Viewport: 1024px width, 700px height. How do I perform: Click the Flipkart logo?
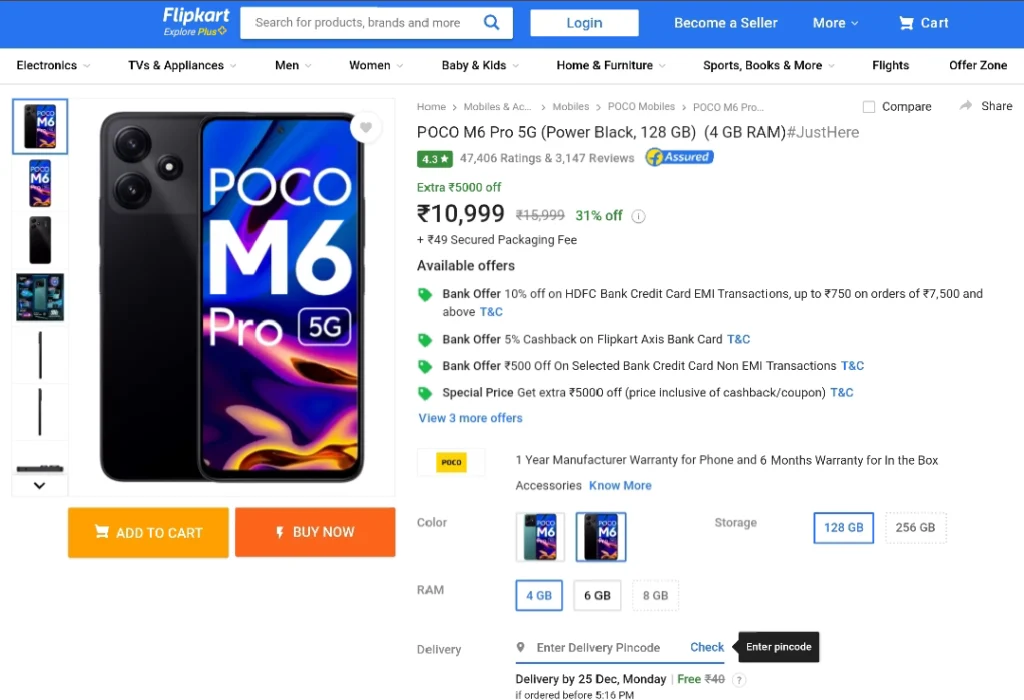pyautogui.click(x=195, y=22)
